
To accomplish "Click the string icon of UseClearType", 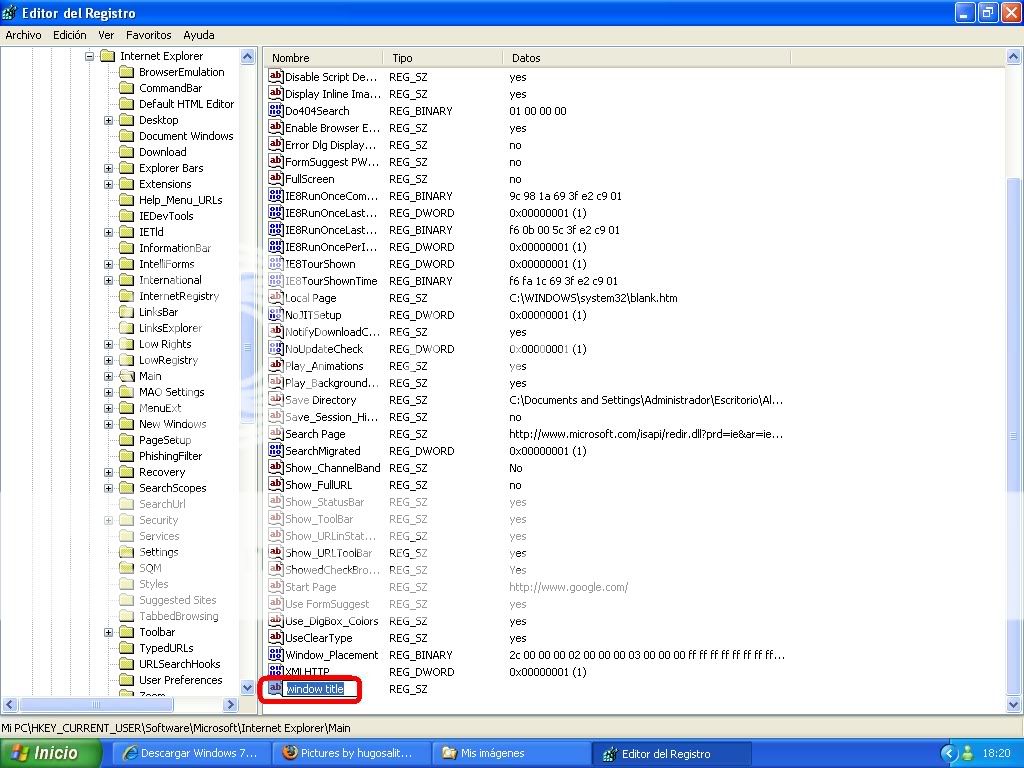I will [276, 637].
